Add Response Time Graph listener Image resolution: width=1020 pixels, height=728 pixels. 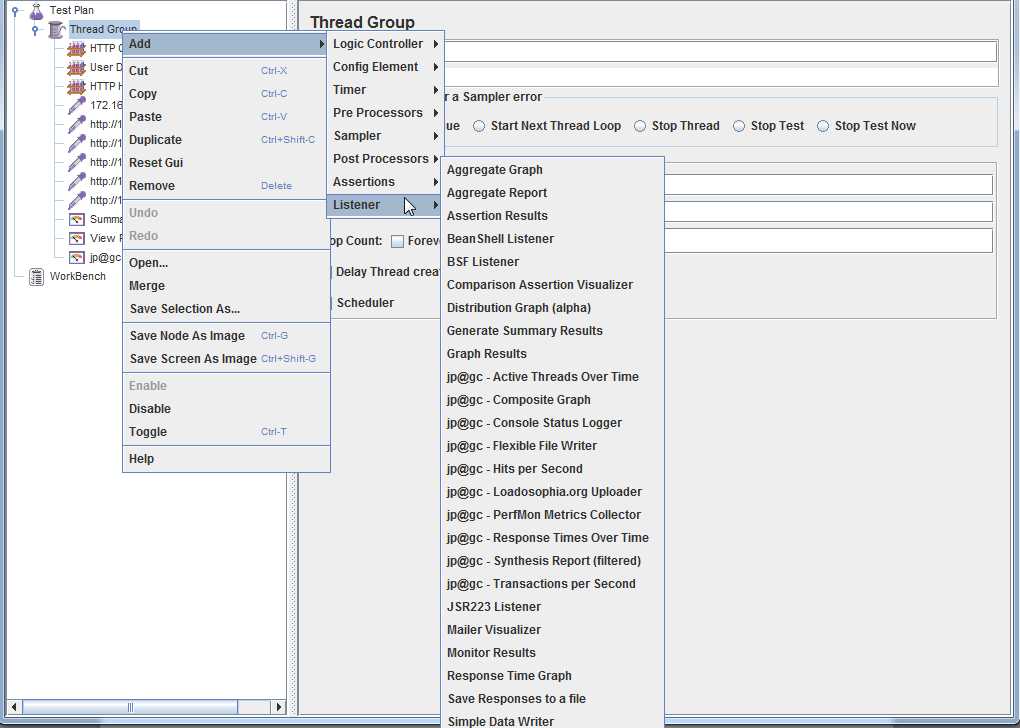click(x=552, y=676)
